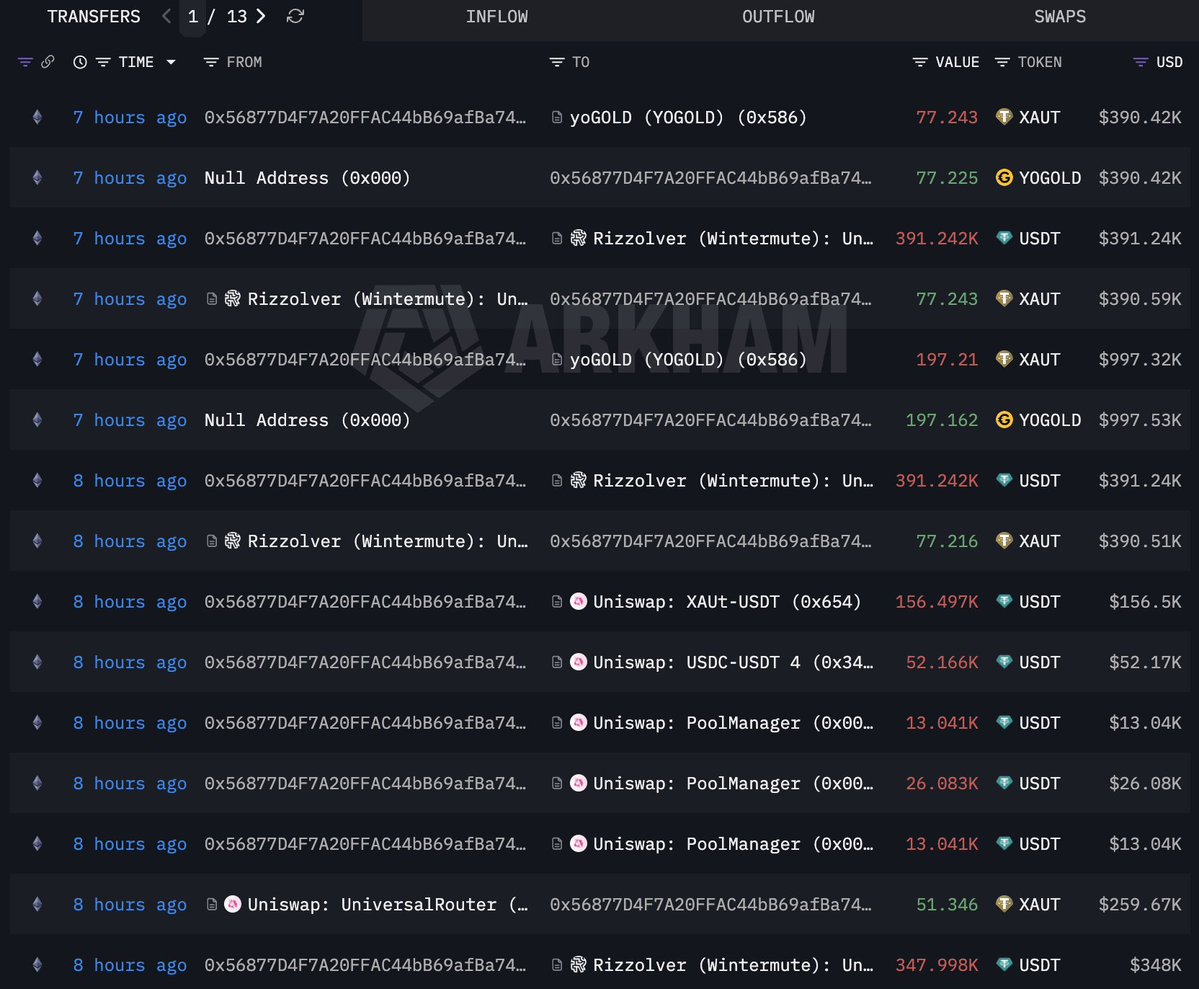1199x989 pixels.
Task: Switch to the OUTFLOW tab
Action: point(778,16)
